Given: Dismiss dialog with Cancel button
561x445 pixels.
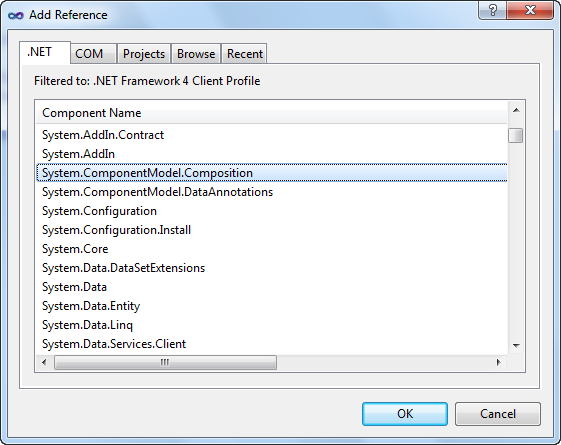Looking at the screenshot, I should (498, 414).
